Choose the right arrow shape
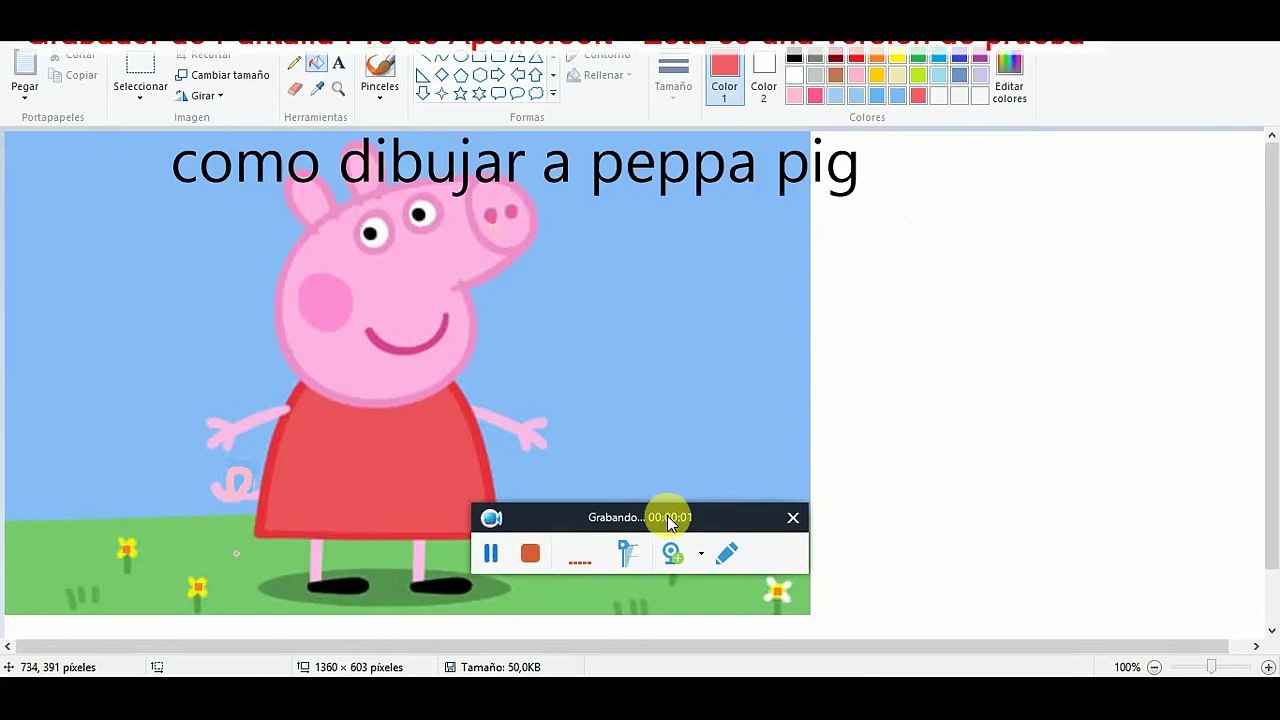 coord(498,75)
